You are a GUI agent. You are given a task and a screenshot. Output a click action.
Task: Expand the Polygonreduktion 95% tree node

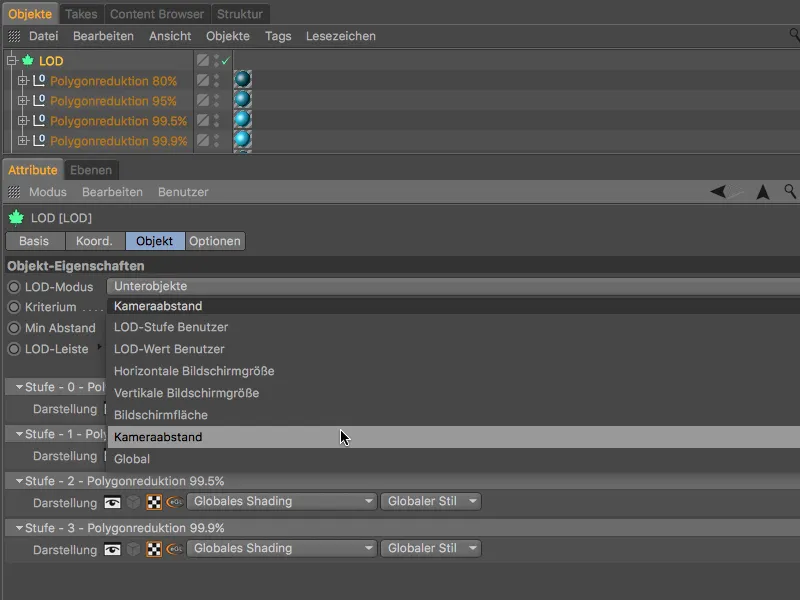point(22,101)
